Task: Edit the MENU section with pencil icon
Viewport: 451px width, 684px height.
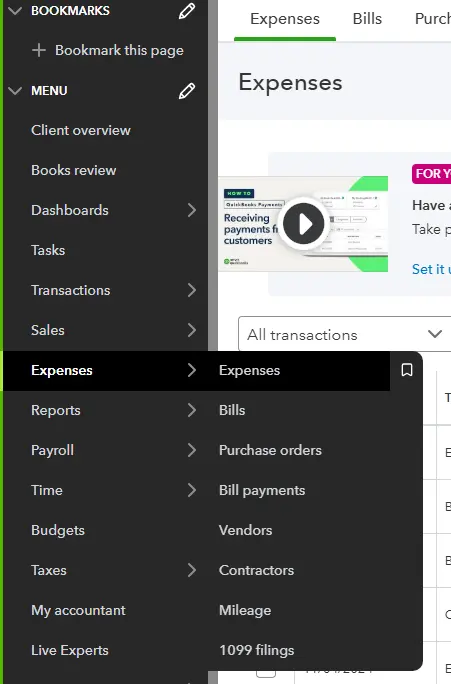Action: click(x=187, y=91)
